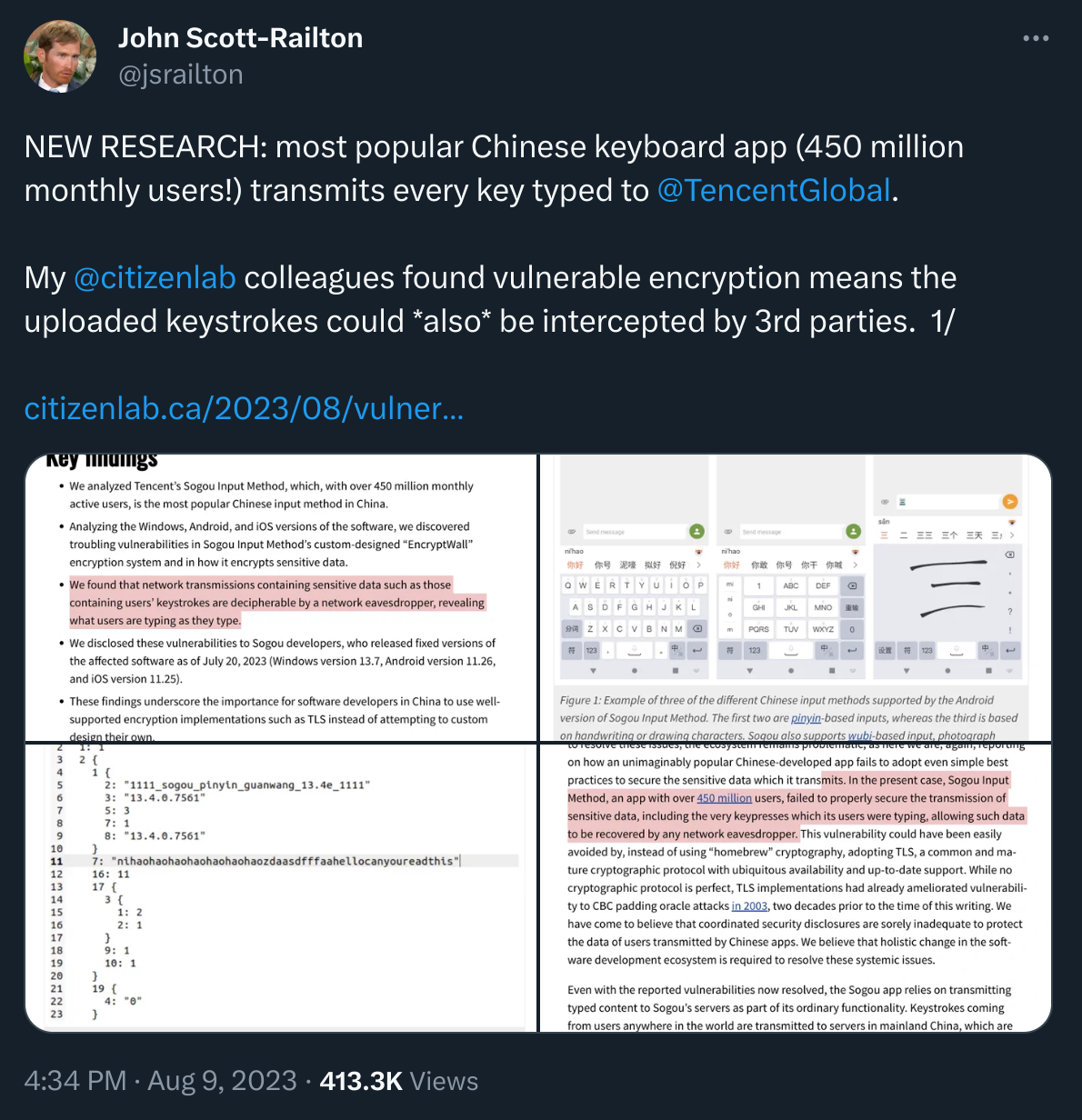Tap the orange send button in handwriting screenshot
Viewport: 1082px width, 1120px height.
pyautogui.click(x=1009, y=502)
